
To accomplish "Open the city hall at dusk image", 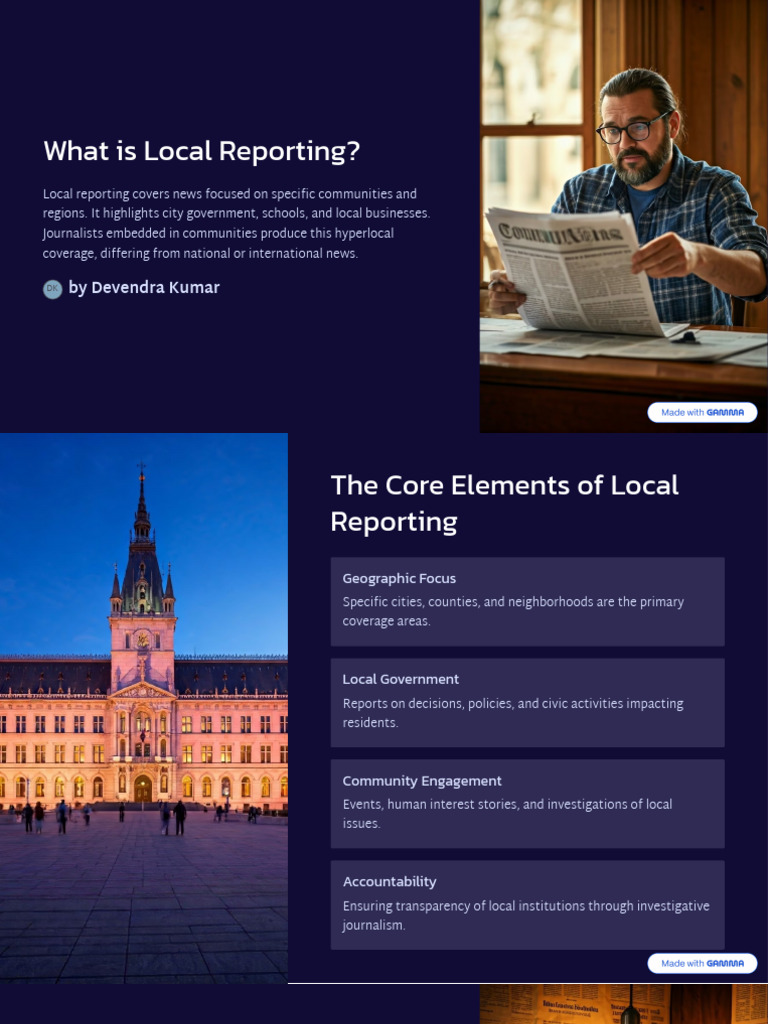I will [x=144, y=708].
